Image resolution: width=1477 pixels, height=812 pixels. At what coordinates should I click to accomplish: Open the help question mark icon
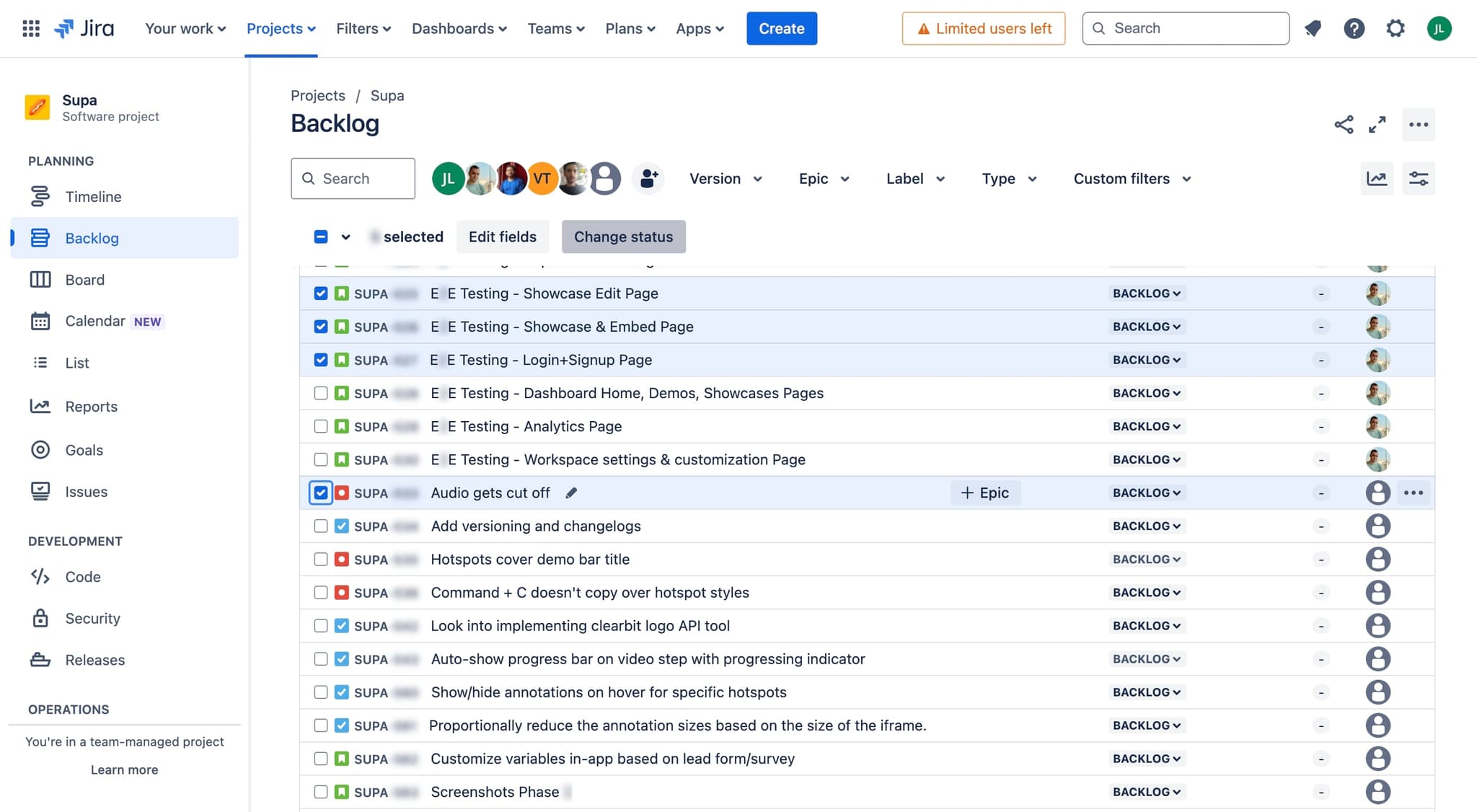[1354, 28]
